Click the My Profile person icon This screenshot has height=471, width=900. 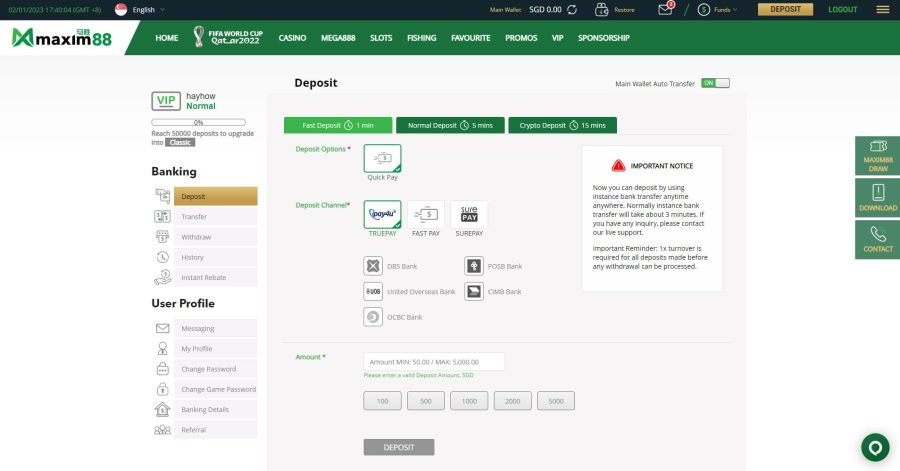coord(162,348)
